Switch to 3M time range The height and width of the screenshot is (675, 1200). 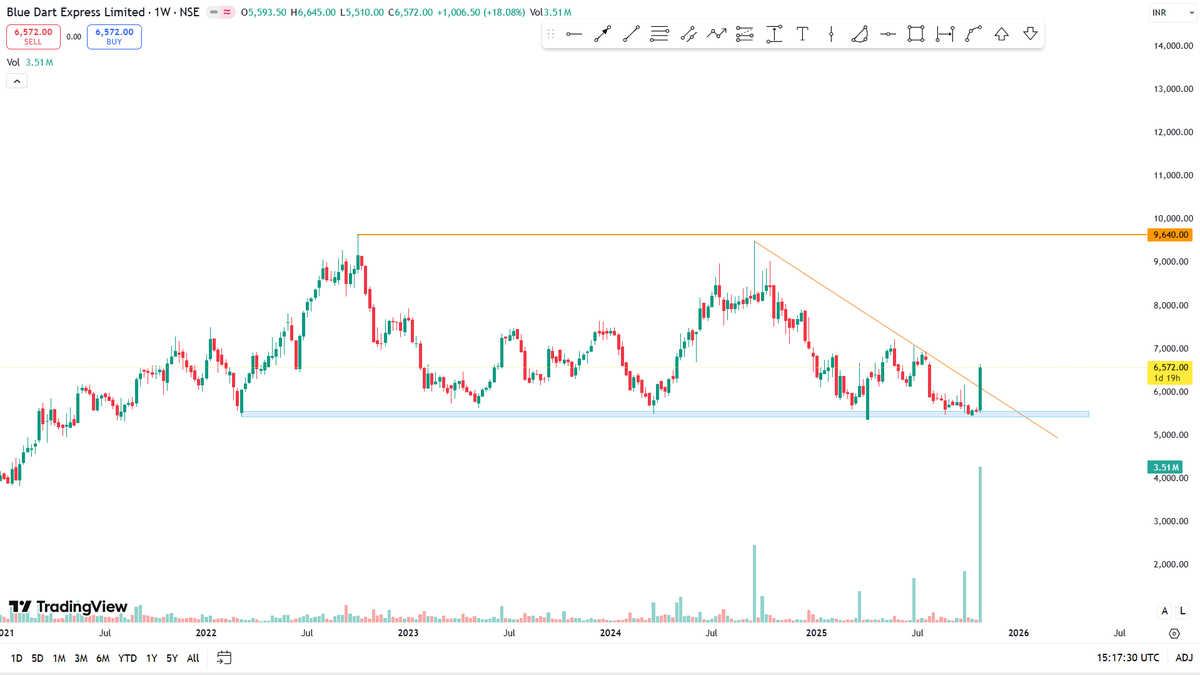pyautogui.click(x=81, y=658)
